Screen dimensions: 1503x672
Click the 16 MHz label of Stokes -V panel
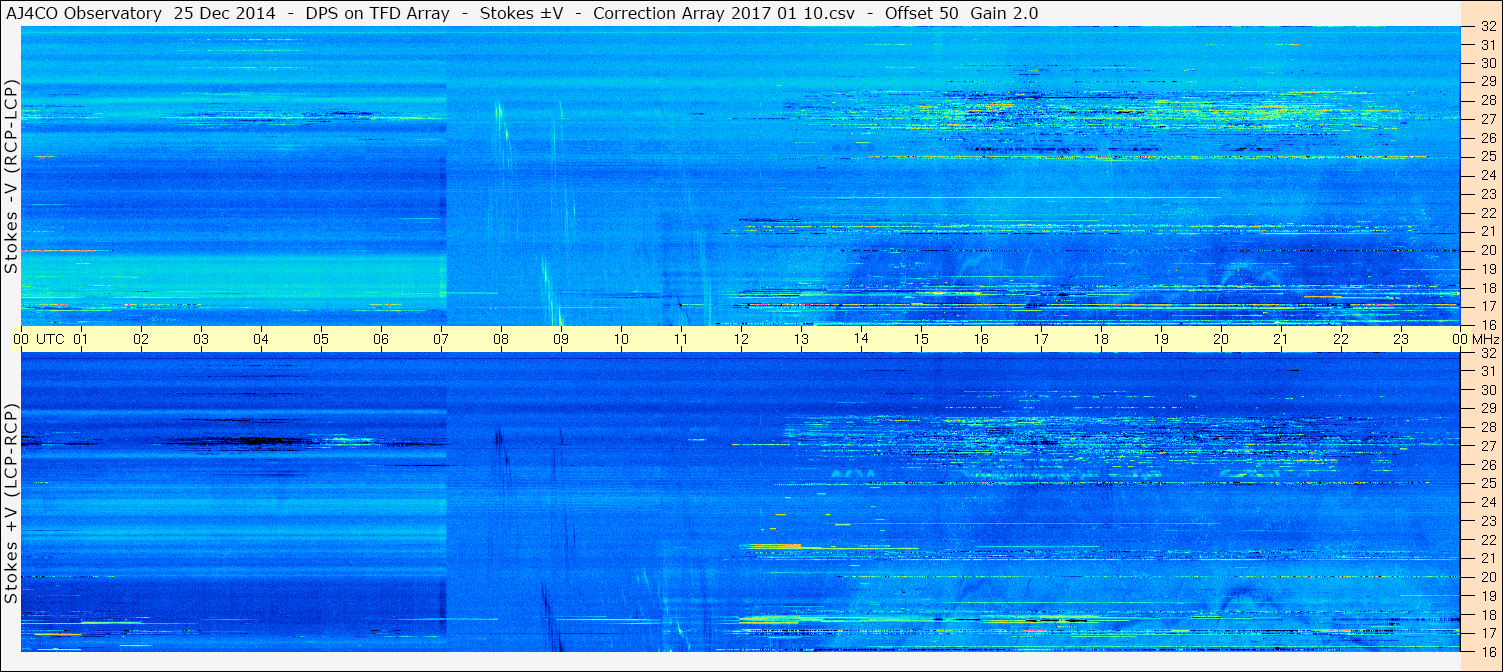[x=1487, y=325]
